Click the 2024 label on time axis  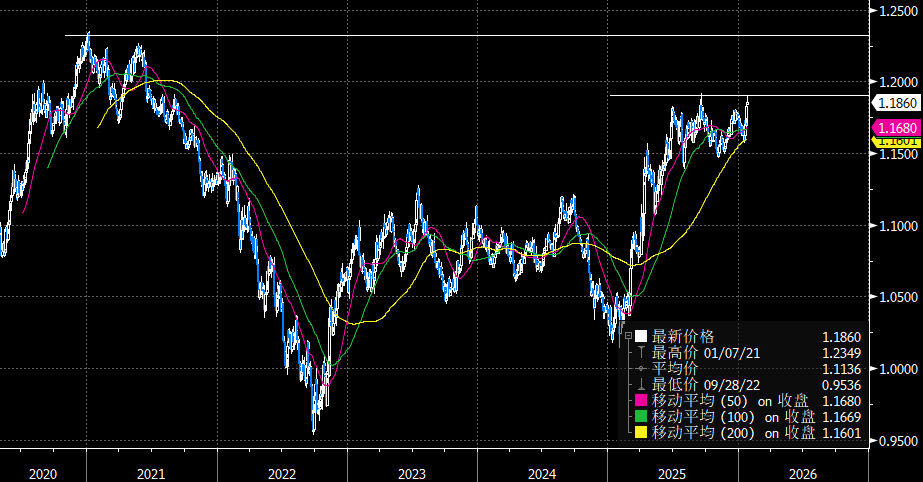542,474
